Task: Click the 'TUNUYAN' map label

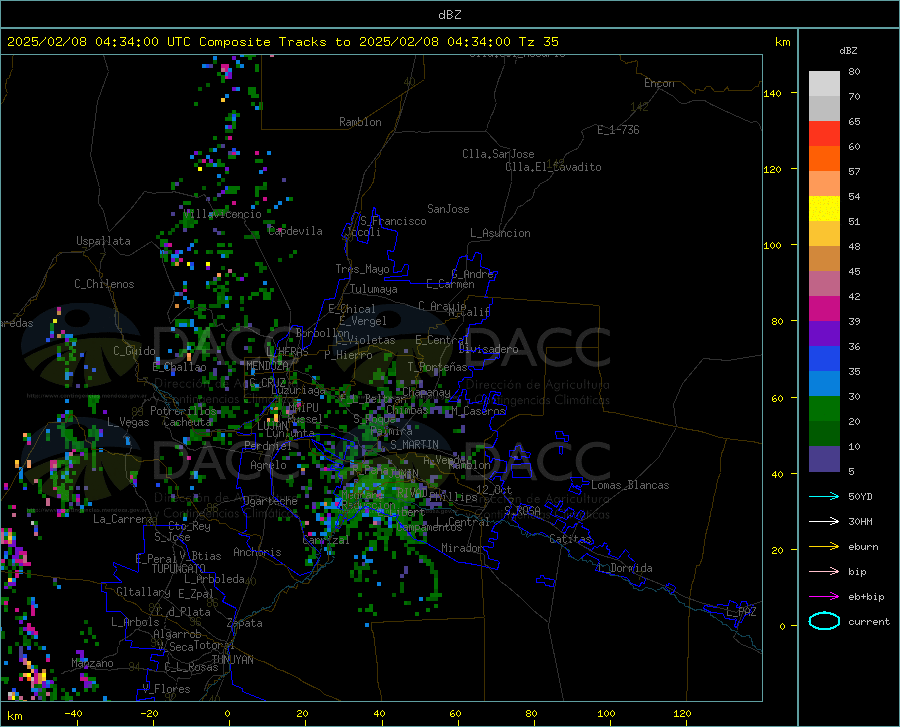Action: coord(232,659)
